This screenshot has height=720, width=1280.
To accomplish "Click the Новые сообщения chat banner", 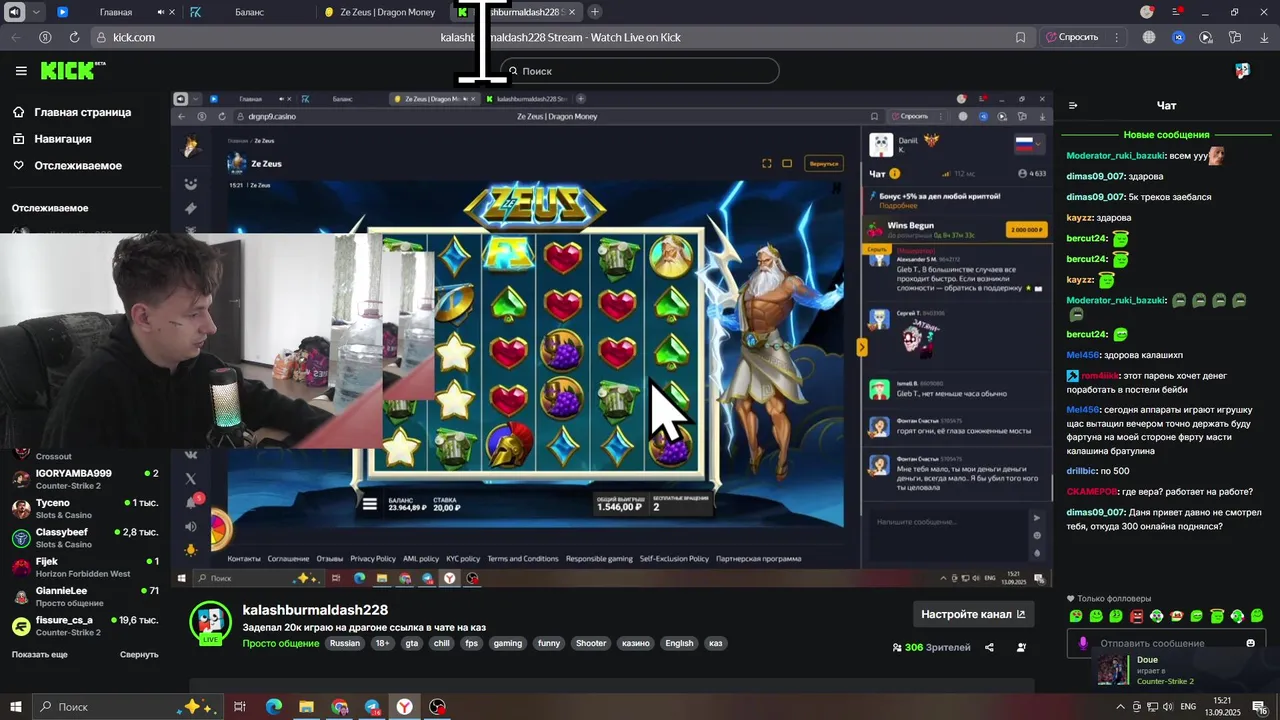I will (1166, 134).
